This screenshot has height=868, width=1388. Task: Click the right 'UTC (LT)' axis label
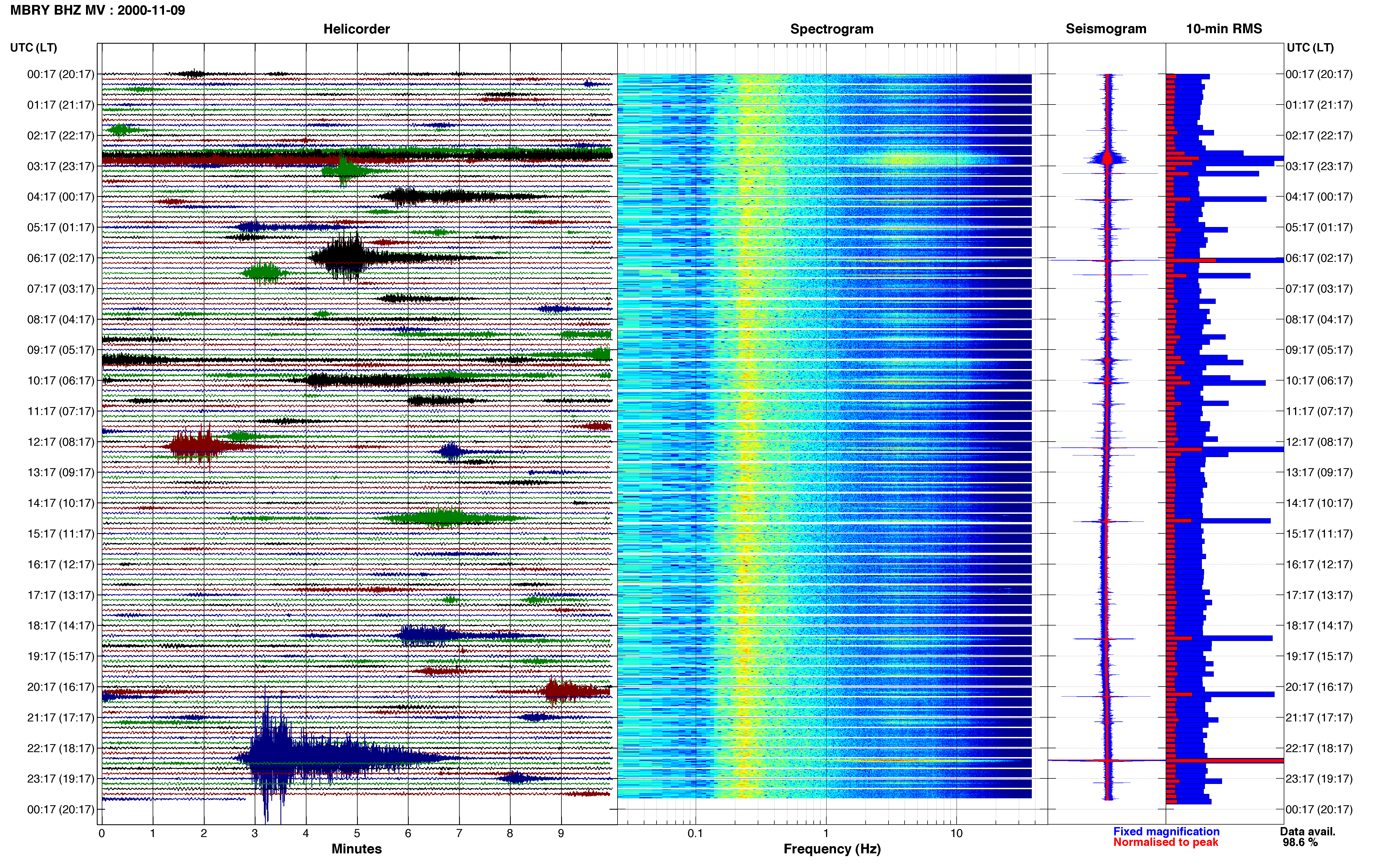tap(1310, 48)
